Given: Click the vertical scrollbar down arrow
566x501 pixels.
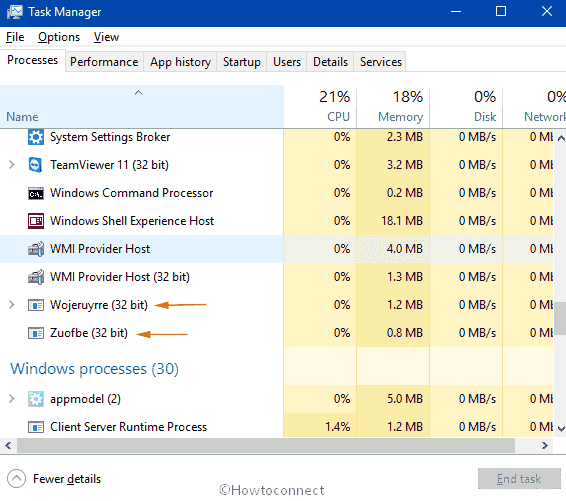Looking at the screenshot, I should pyautogui.click(x=561, y=429).
